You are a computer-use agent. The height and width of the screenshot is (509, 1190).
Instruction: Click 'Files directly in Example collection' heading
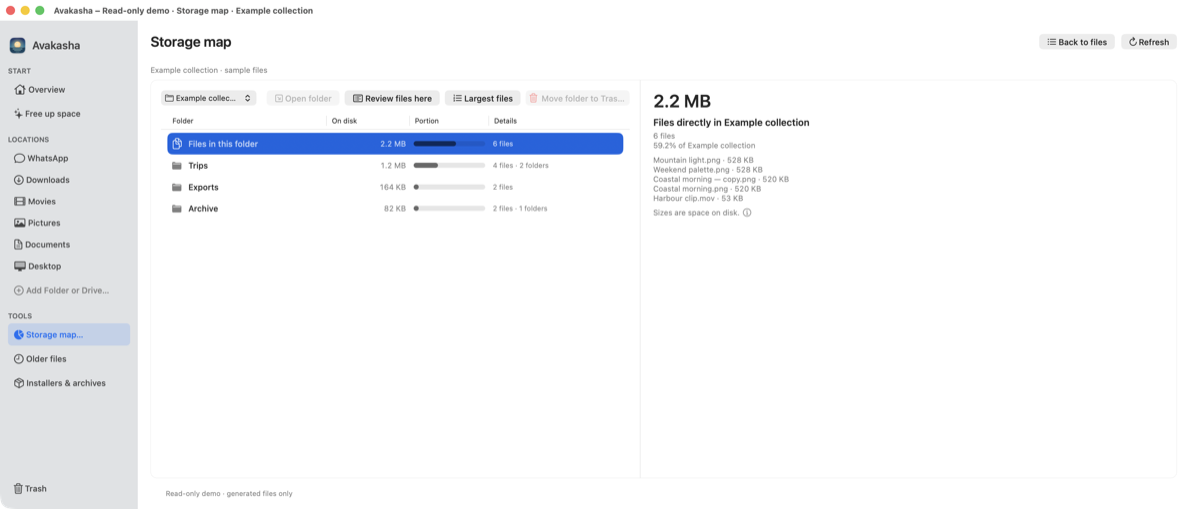click(732, 123)
